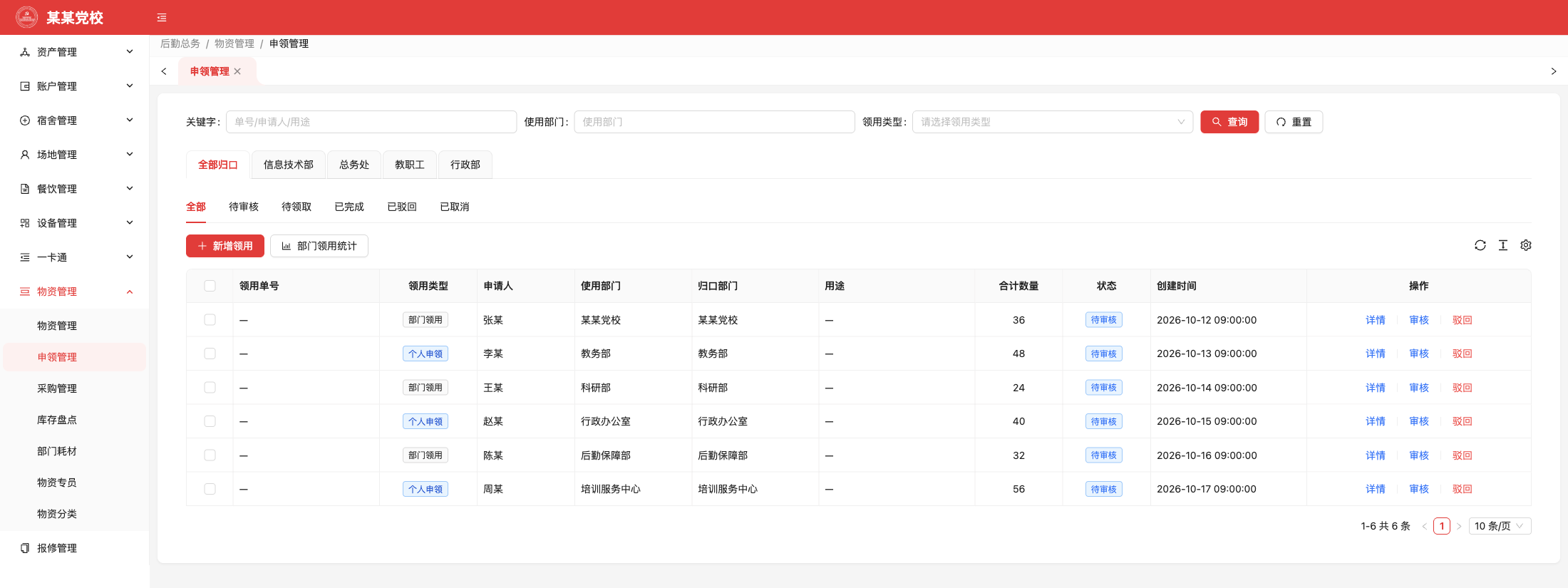The height and width of the screenshot is (588, 1568).
Task: Click 审核 for 周某's request
Action: point(1419,489)
